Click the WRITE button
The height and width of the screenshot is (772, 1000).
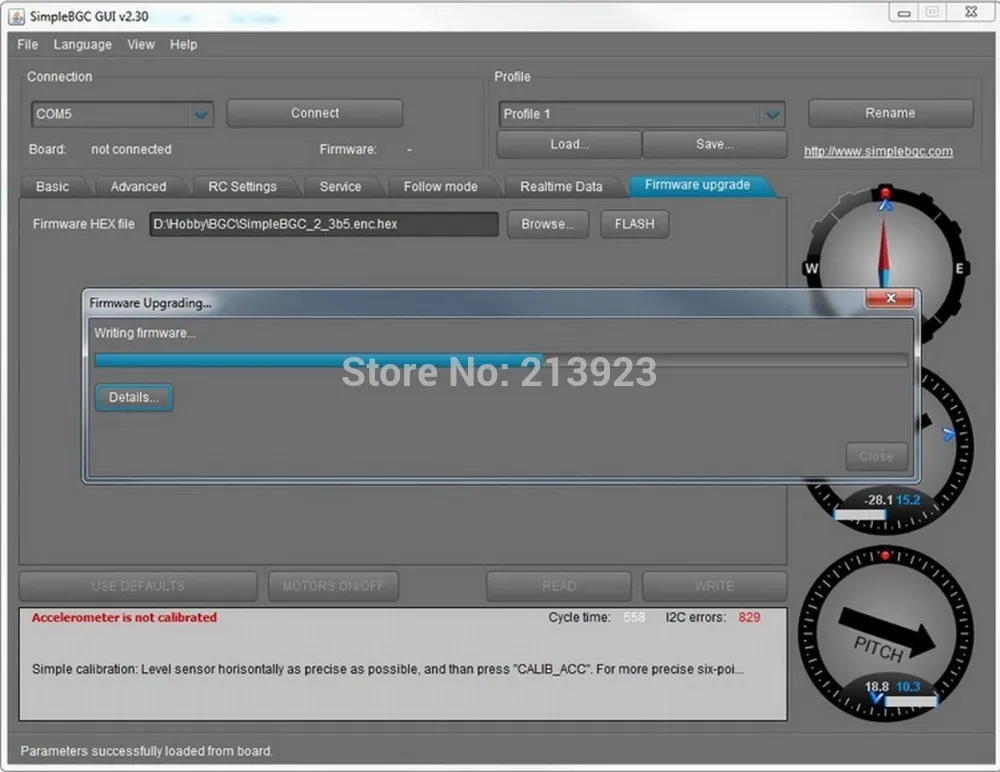pyautogui.click(x=714, y=586)
